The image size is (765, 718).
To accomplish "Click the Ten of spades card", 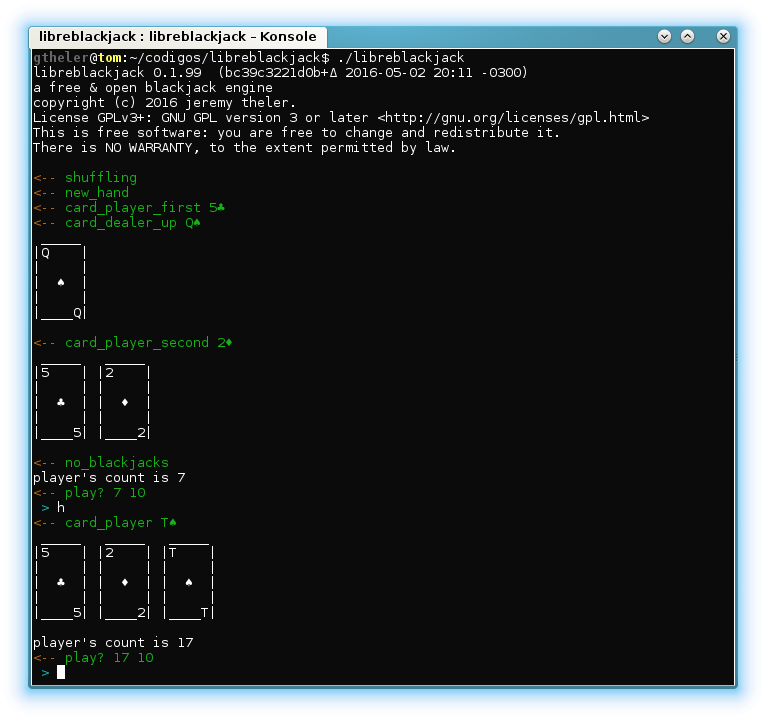I will tap(189, 581).
